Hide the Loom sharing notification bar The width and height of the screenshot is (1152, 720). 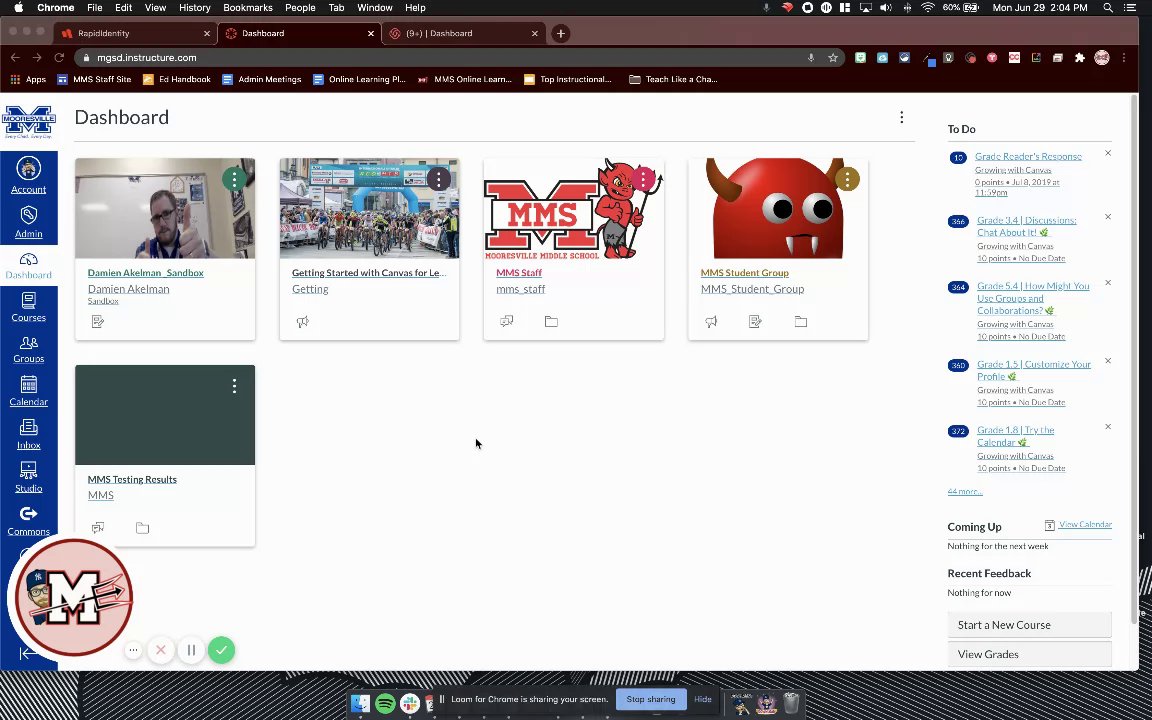(x=702, y=699)
